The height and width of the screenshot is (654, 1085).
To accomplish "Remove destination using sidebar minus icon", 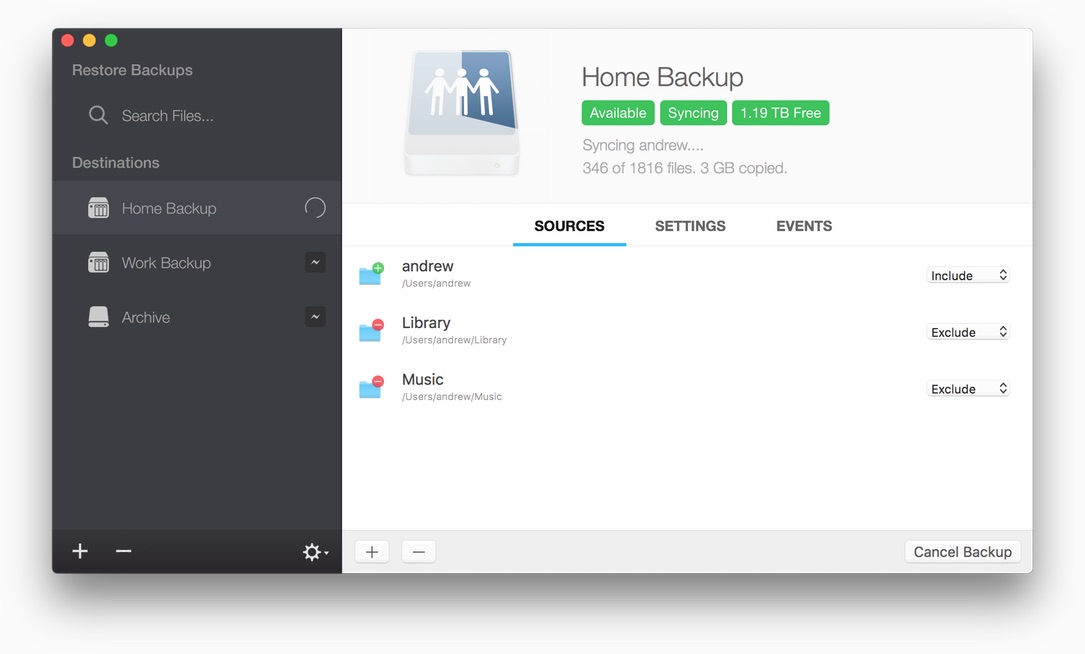I will (124, 551).
